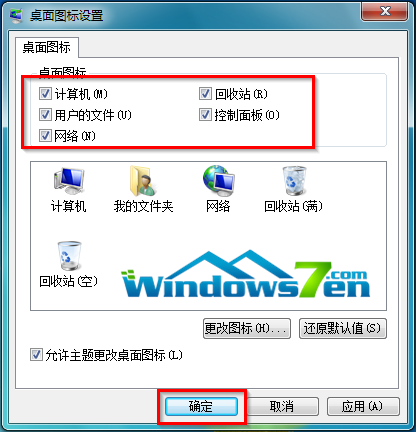Close the 桌面图标设置 dialog window

(384, 12)
